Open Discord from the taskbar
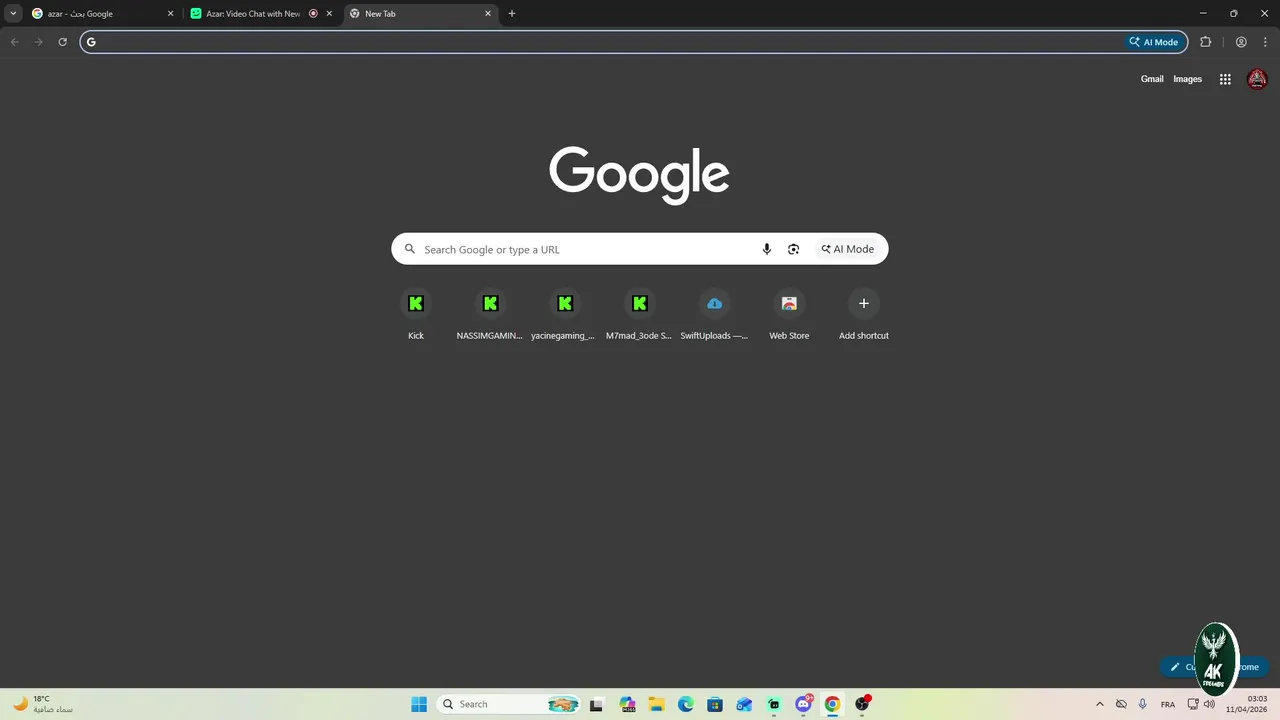The width and height of the screenshot is (1280, 720). [x=803, y=704]
